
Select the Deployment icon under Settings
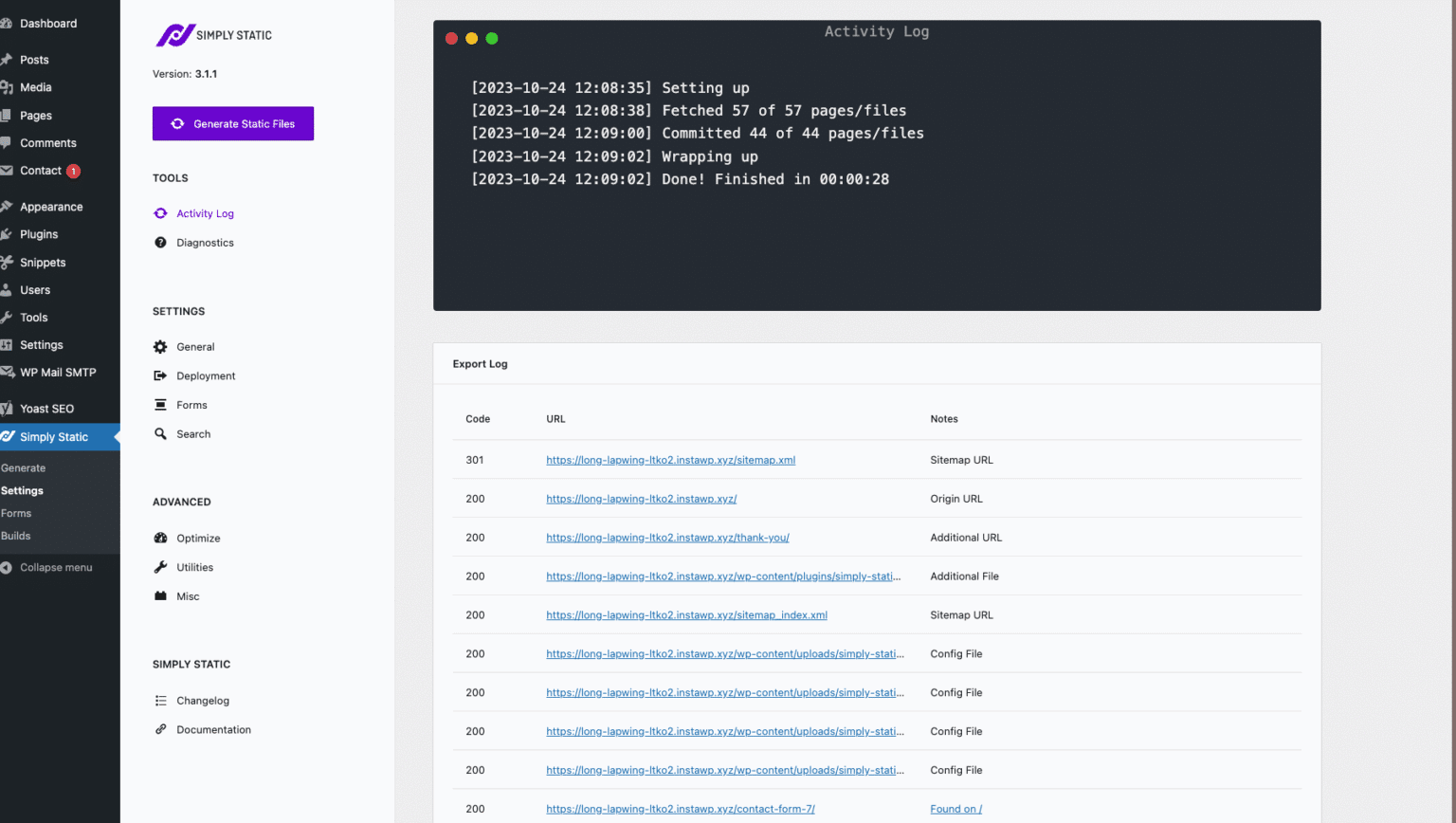pyautogui.click(x=160, y=375)
